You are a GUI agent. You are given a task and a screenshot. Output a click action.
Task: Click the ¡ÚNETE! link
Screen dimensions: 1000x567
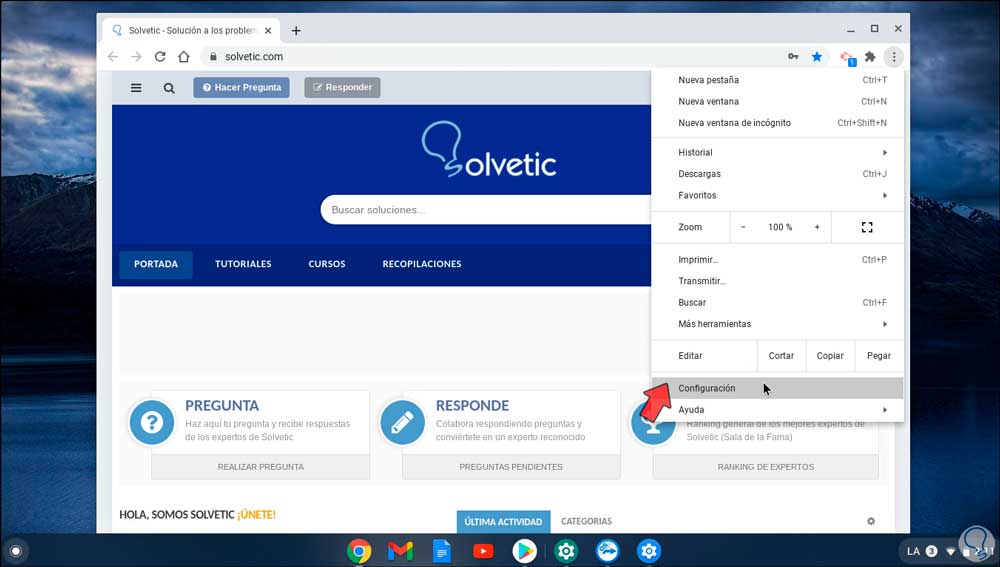(256, 515)
